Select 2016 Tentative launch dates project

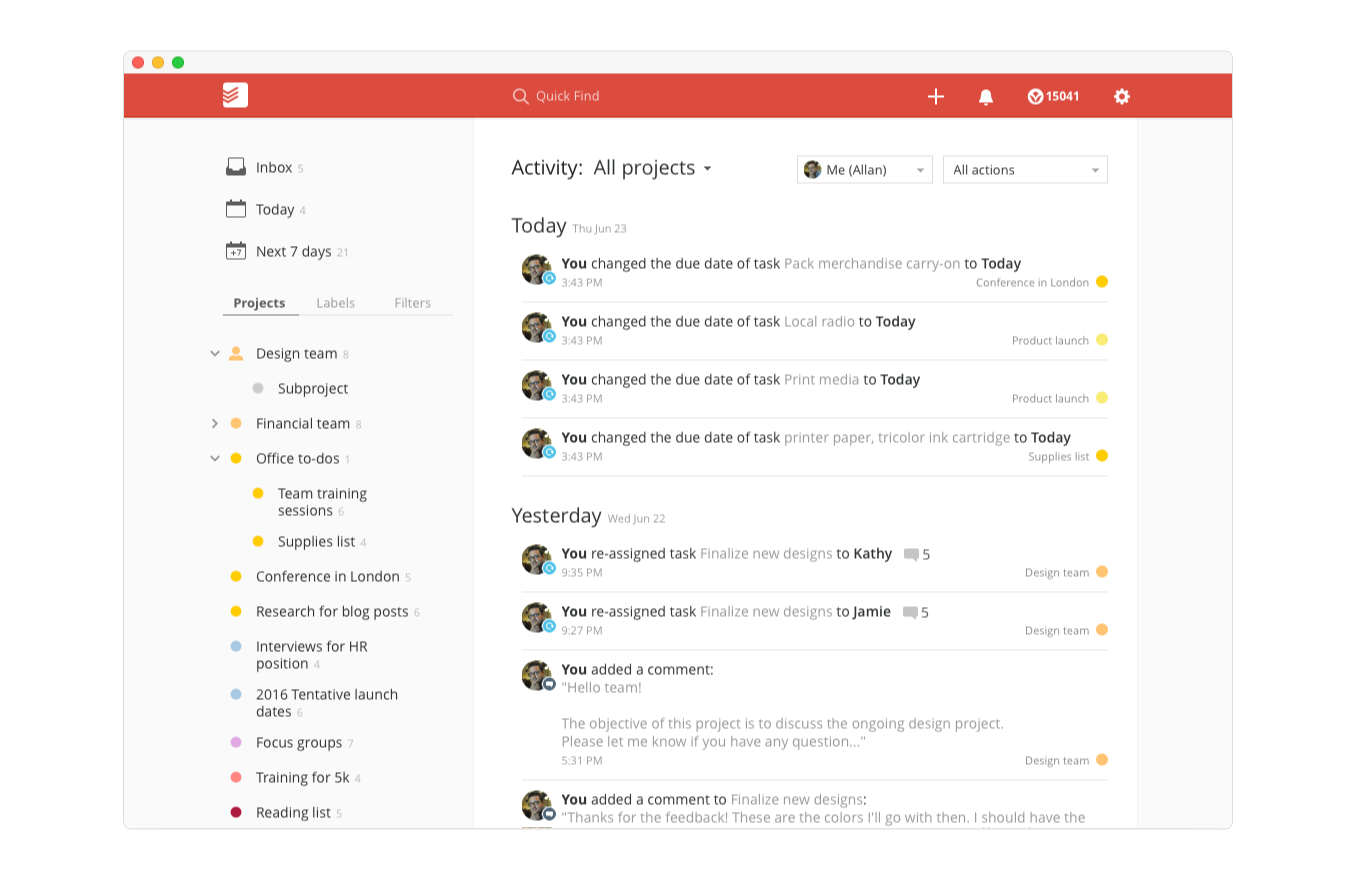(x=326, y=703)
